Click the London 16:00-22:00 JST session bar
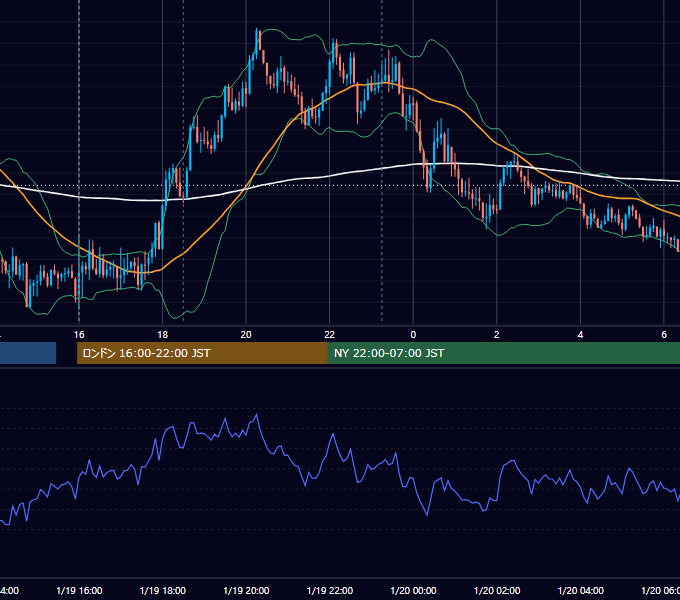Screen dimensions: 680x600 202,353
